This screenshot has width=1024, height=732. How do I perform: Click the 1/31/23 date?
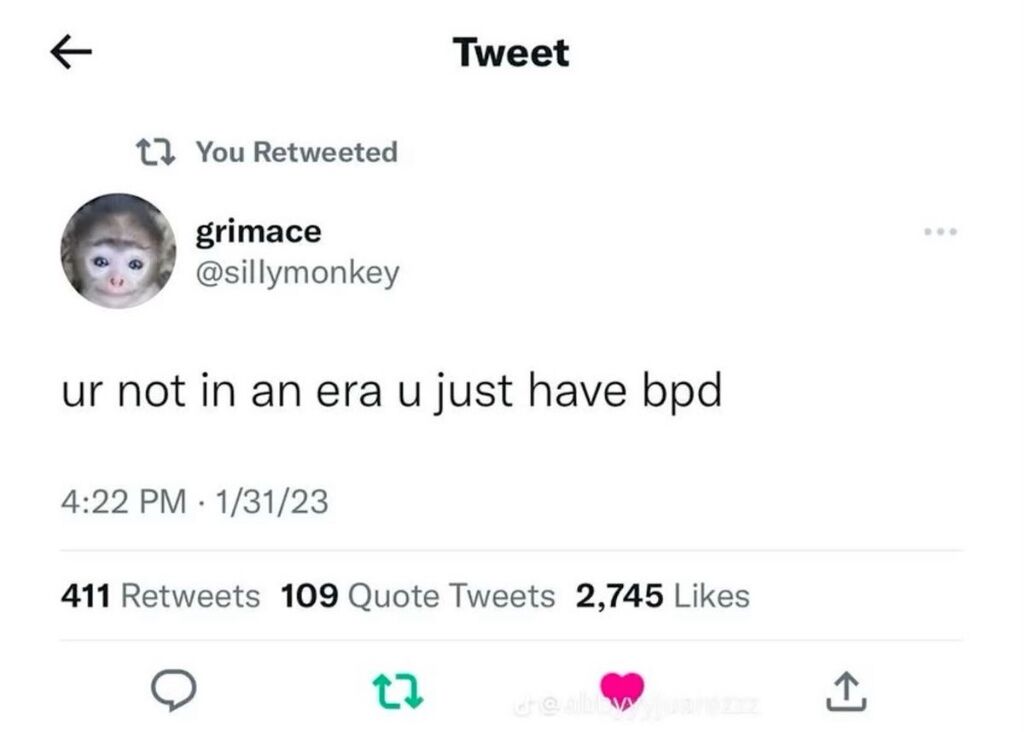click(x=268, y=501)
